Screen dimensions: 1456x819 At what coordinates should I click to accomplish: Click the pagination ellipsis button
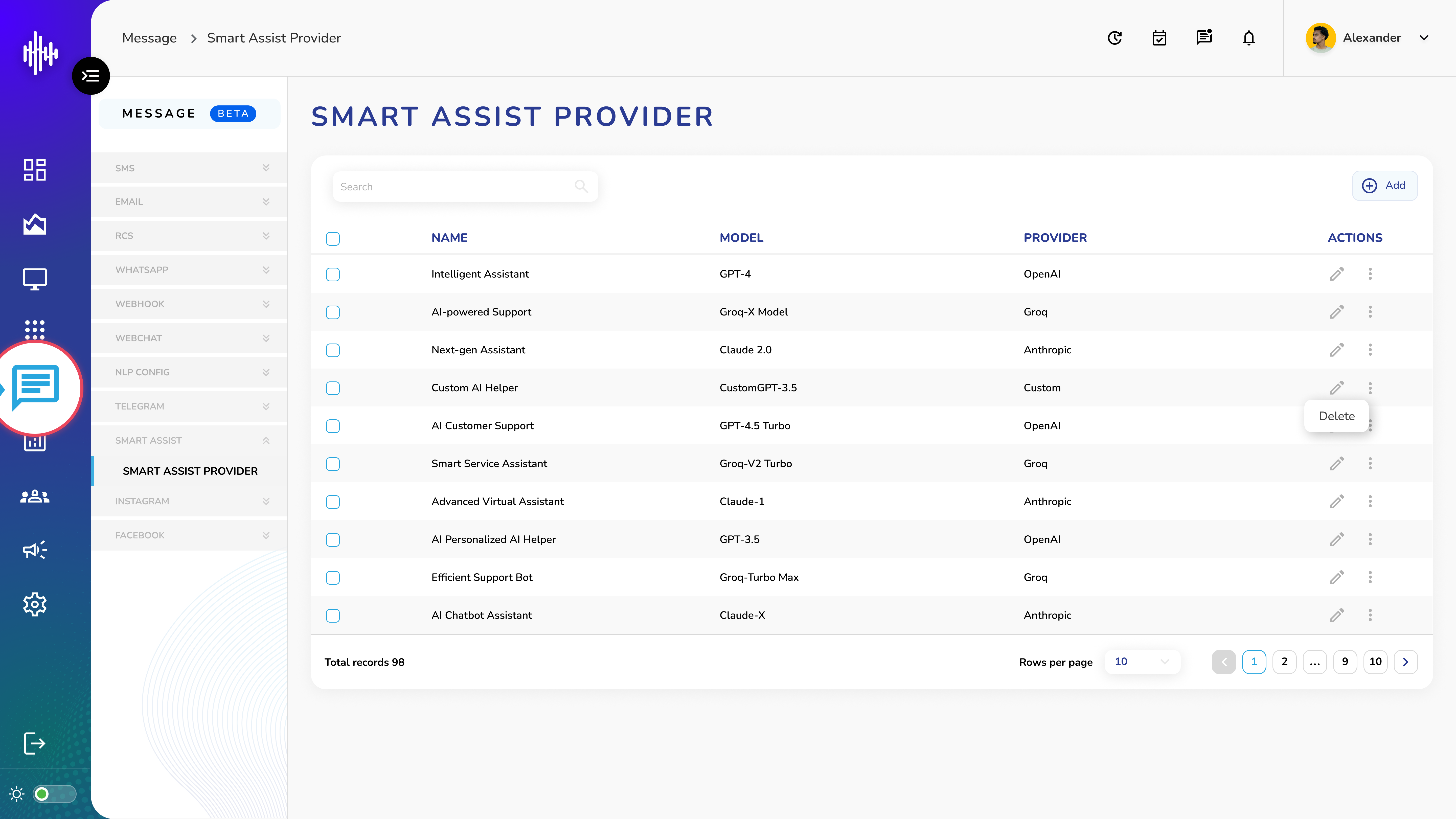pos(1315,661)
